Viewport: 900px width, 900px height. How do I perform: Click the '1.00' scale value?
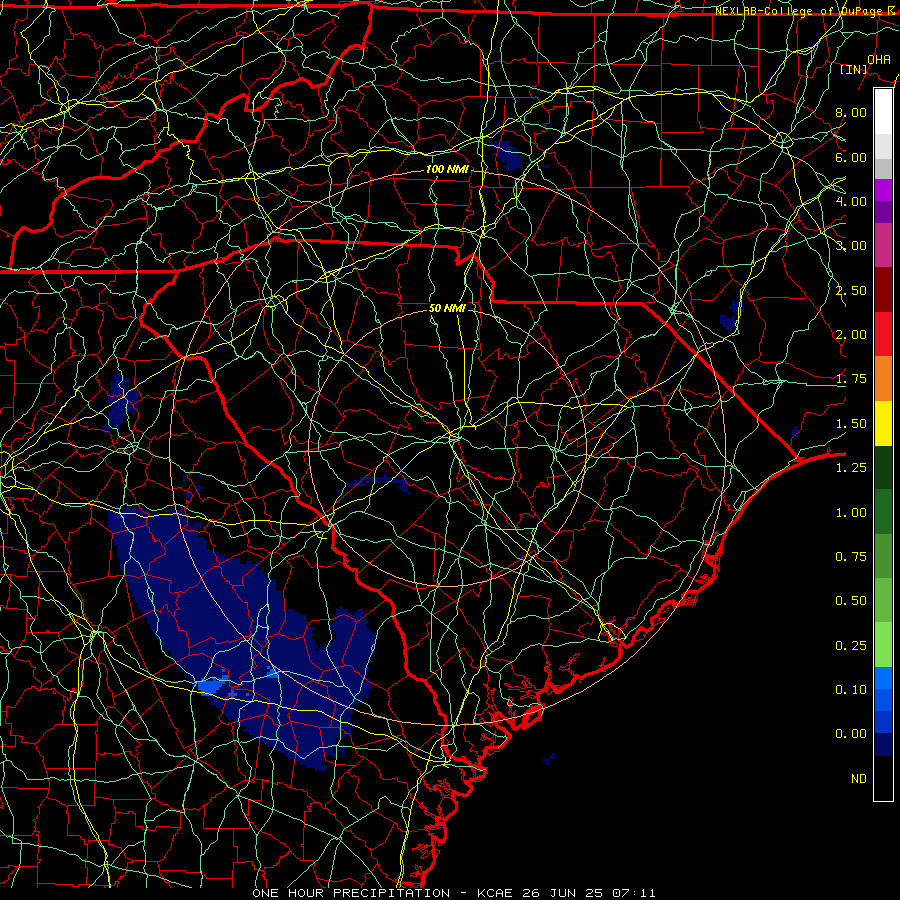pyautogui.click(x=851, y=513)
